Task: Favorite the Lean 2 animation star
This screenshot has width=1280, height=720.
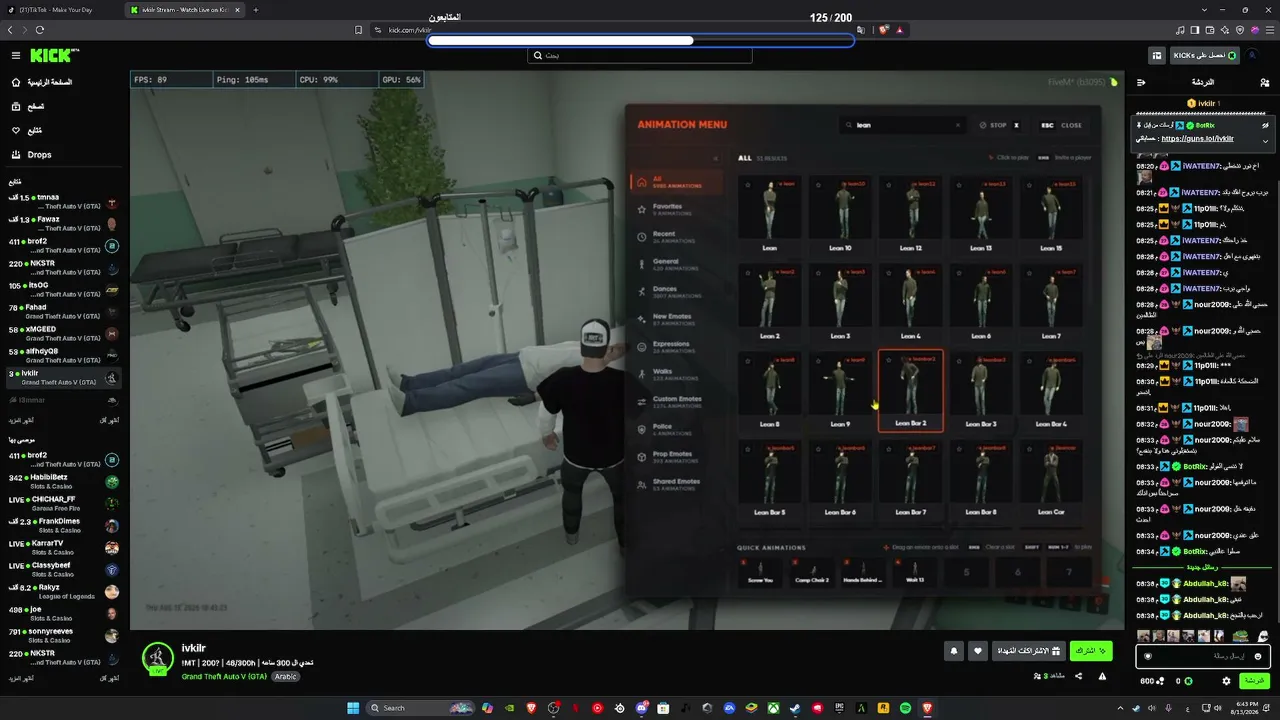Action: pos(747,272)
